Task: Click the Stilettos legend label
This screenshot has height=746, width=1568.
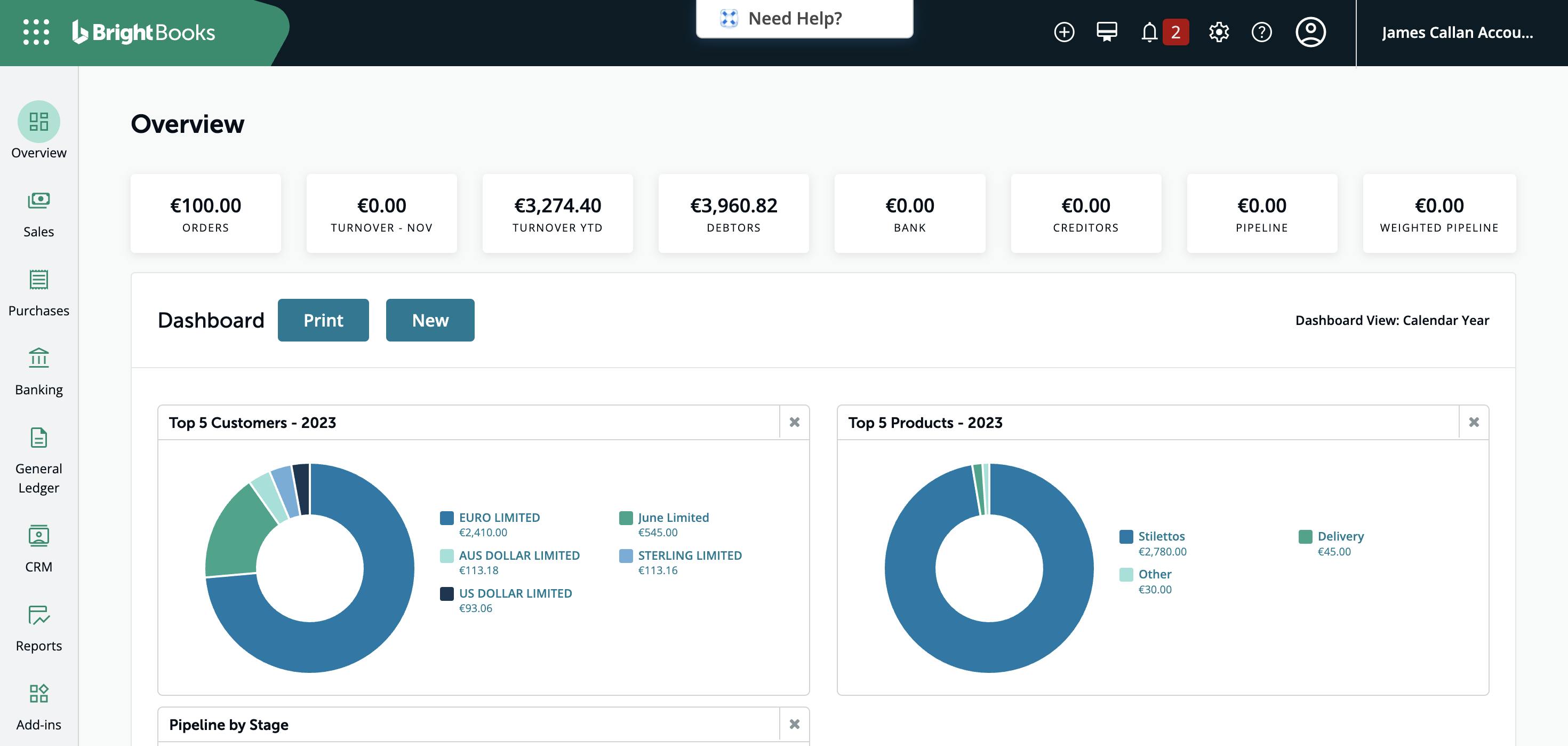Action: [x=1162, y=536]
